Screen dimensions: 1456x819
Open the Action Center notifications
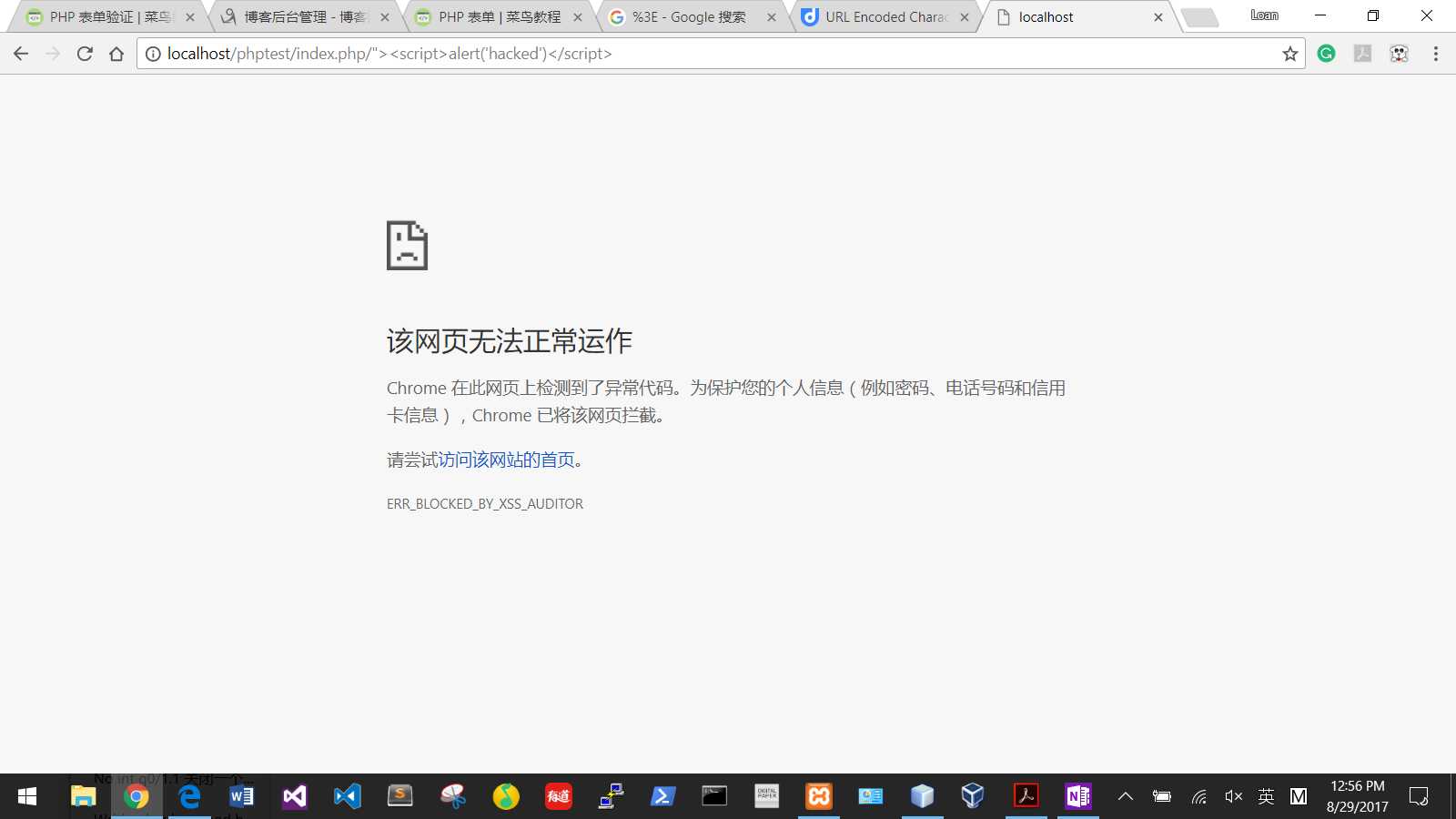[1418, 796]
